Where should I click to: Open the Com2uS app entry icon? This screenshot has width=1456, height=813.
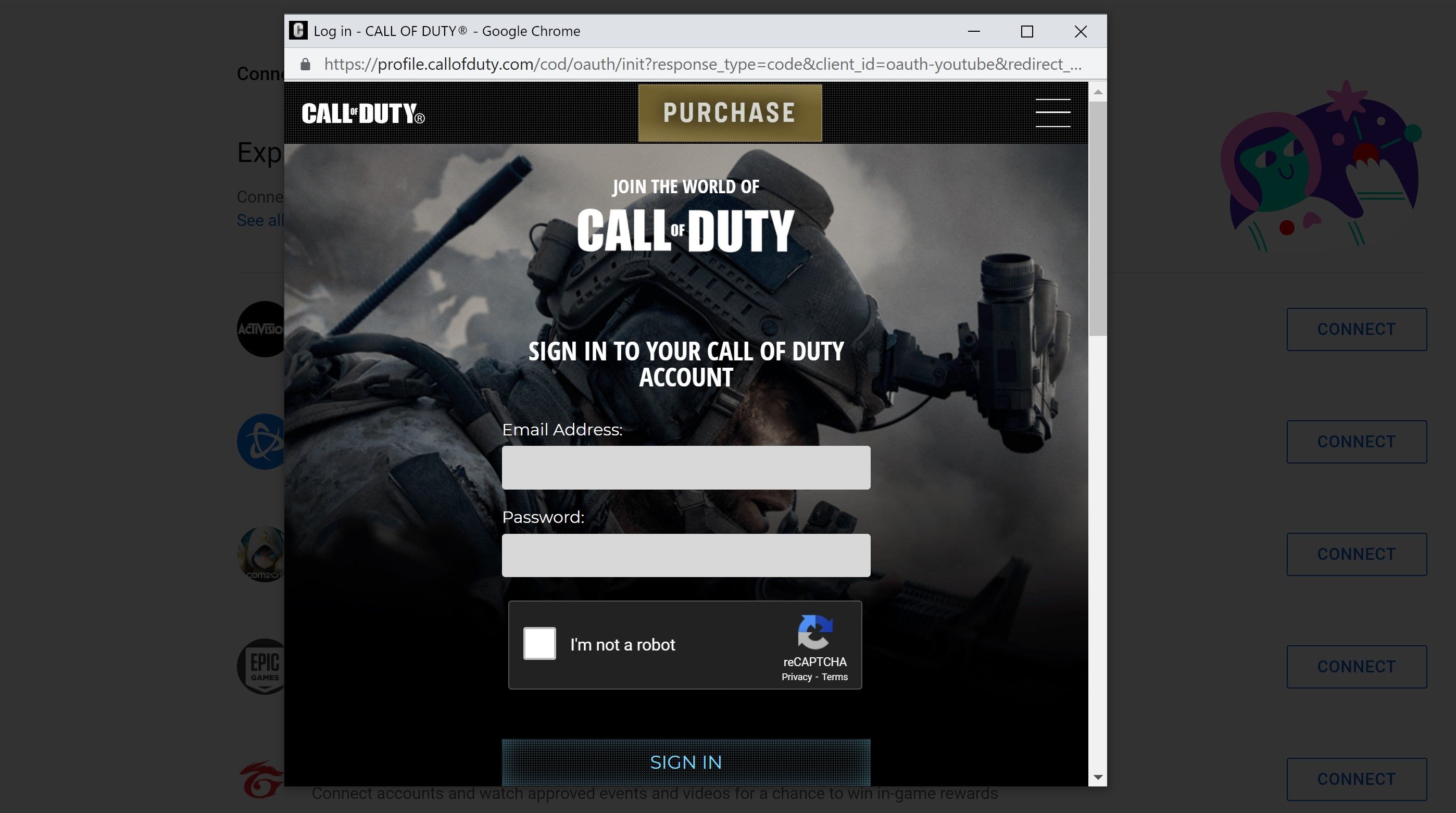point(262,554)
